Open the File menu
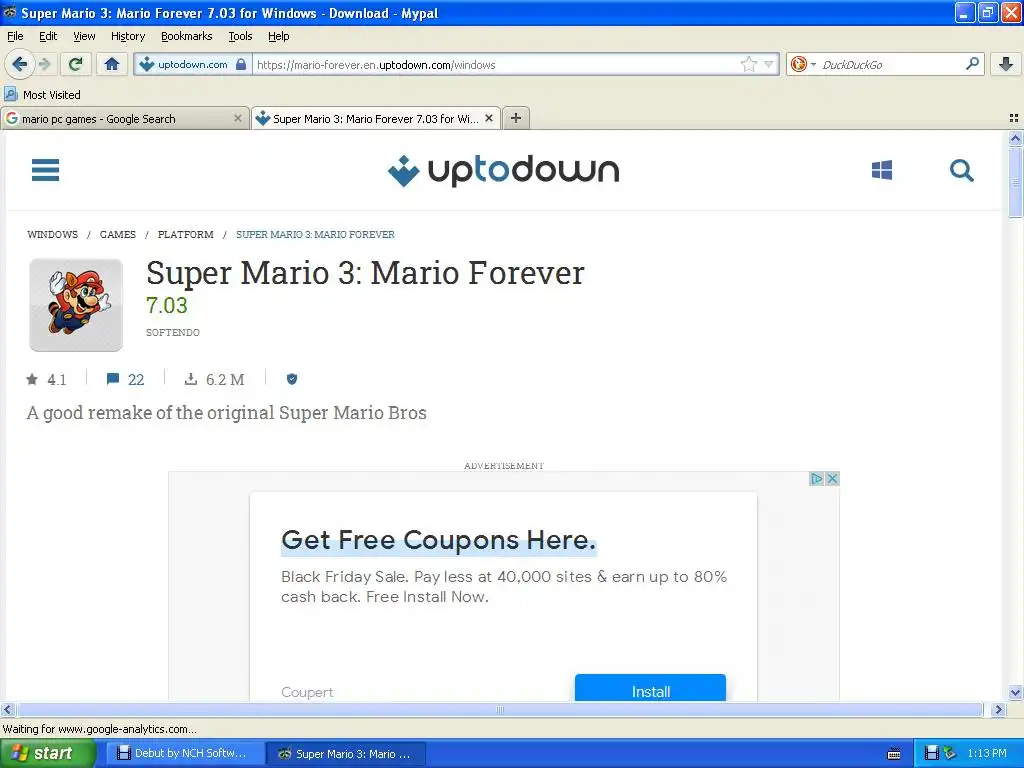This screenshot has height=768, width=1024. 15,36
